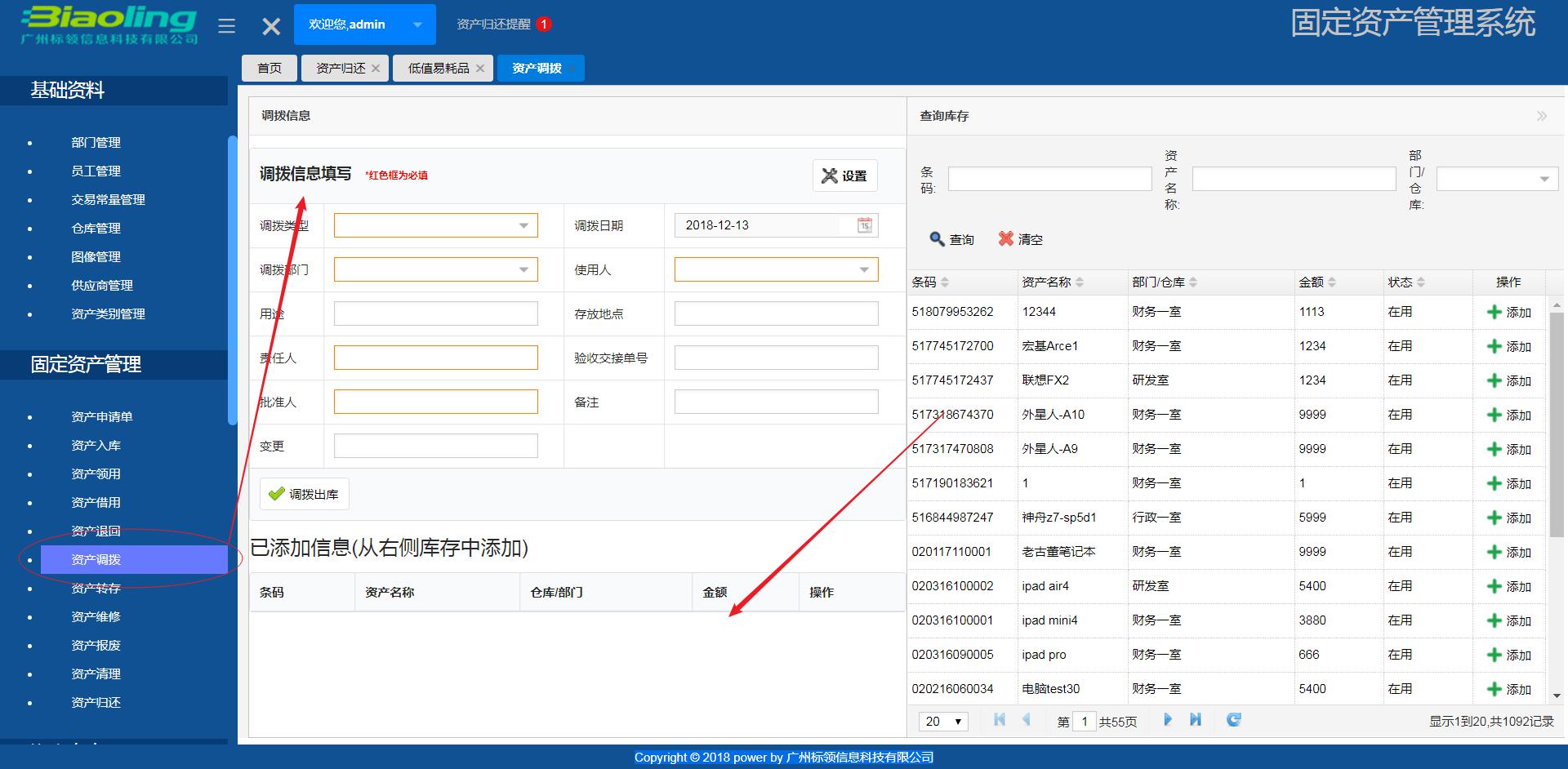Open the calendar picker for 调拨日期
The width and height of the screenshot is (1568, 769).
click(863, 224)
